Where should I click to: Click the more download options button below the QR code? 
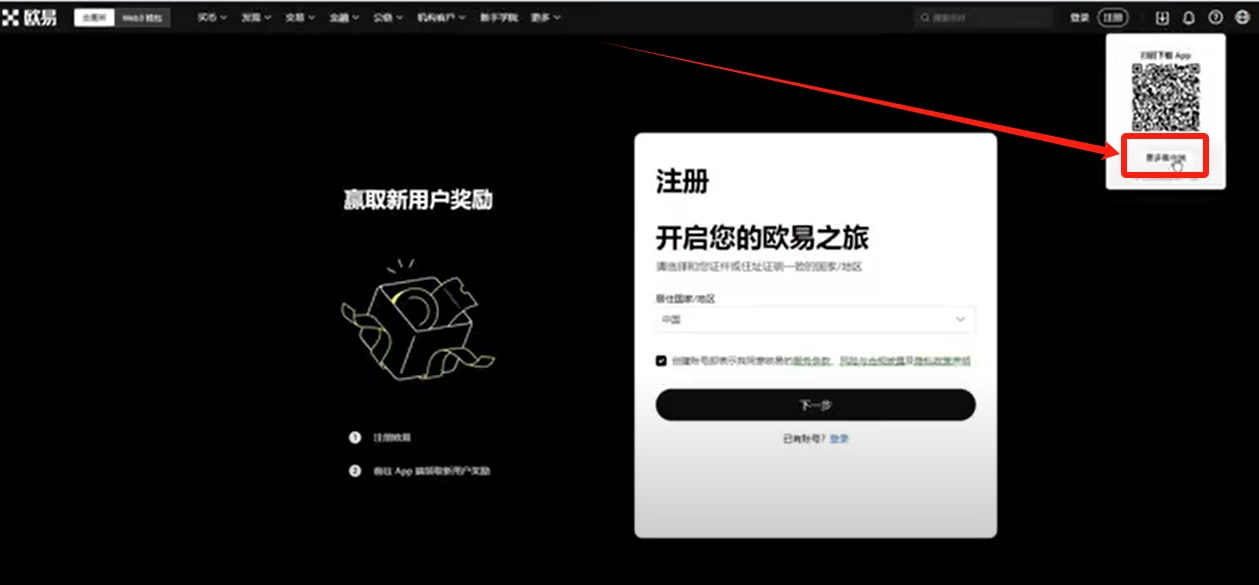(1165, 157)
